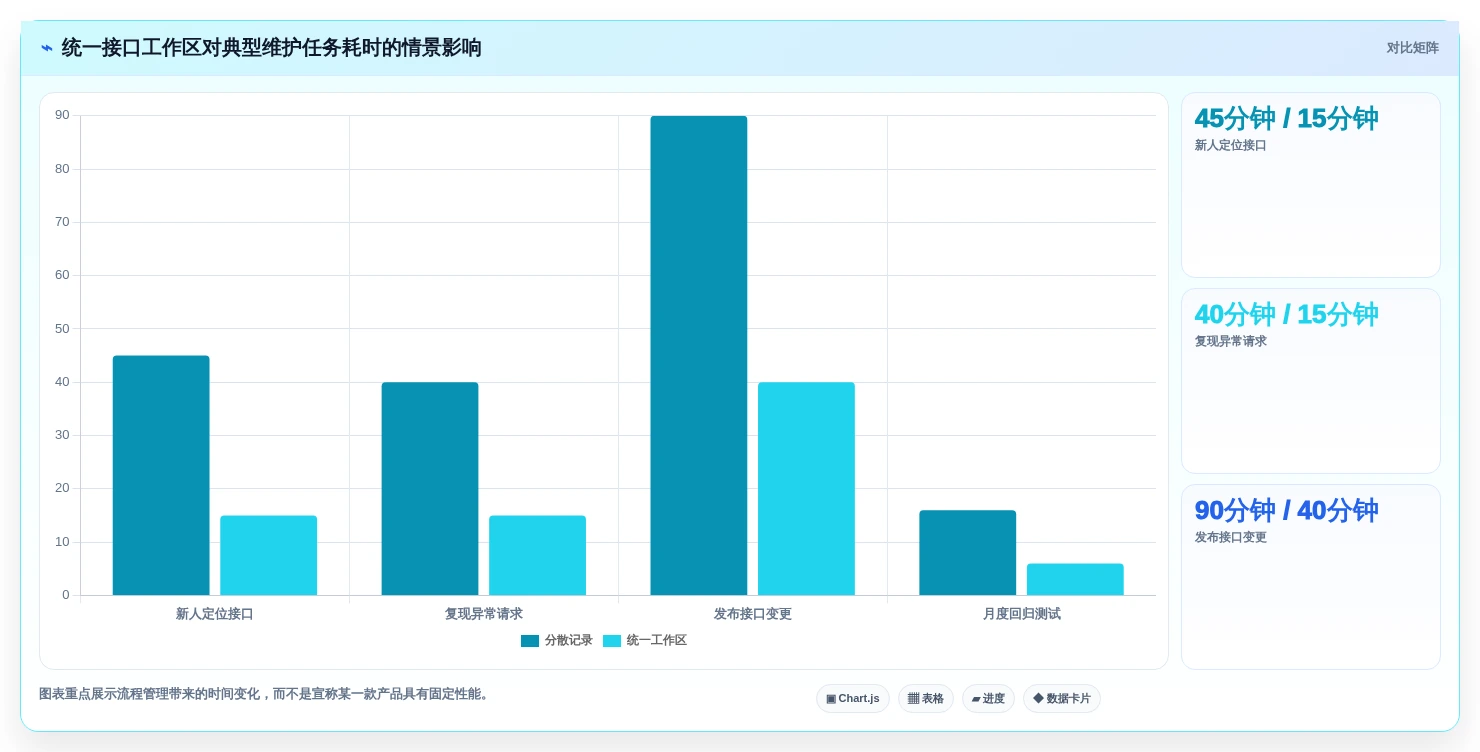Select the 进度 tag chip

pos(988,698)
